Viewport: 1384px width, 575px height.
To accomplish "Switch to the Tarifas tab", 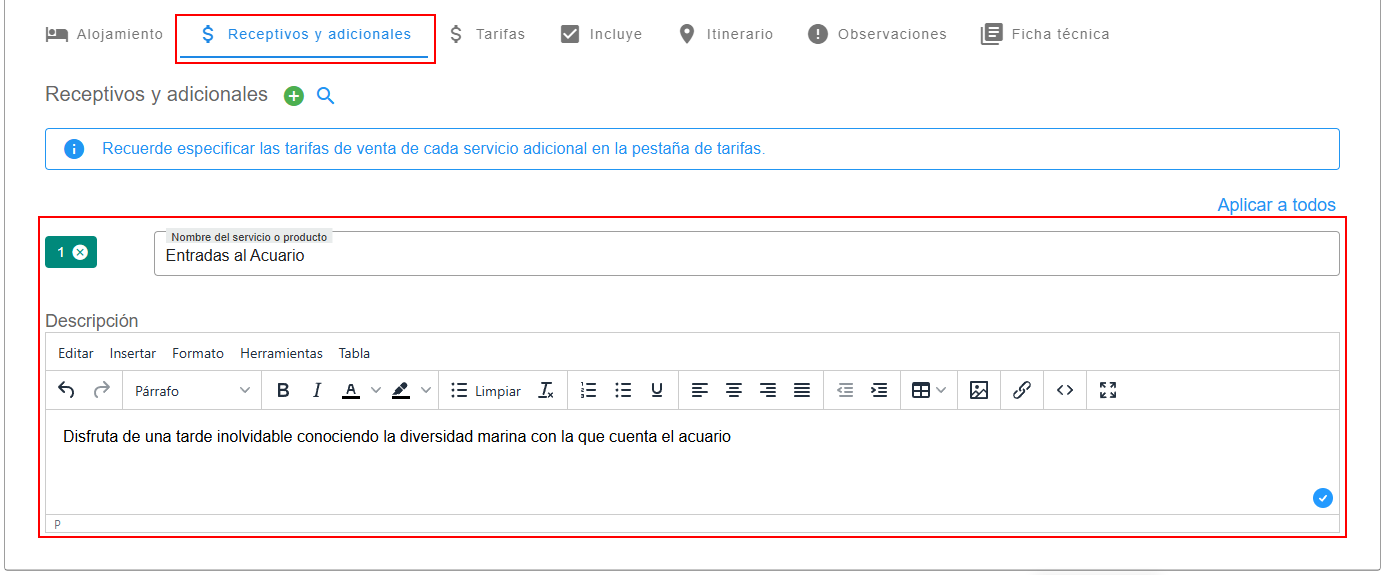I will point(486,34).
